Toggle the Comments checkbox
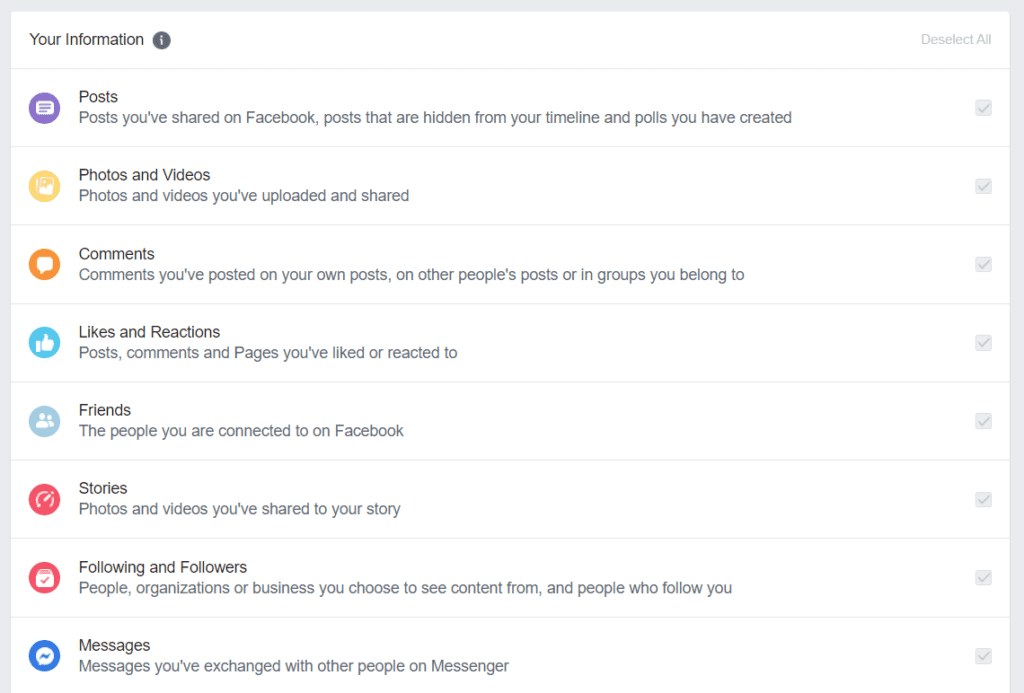The height and width of the screenshot is (693, 1024). 984,265
